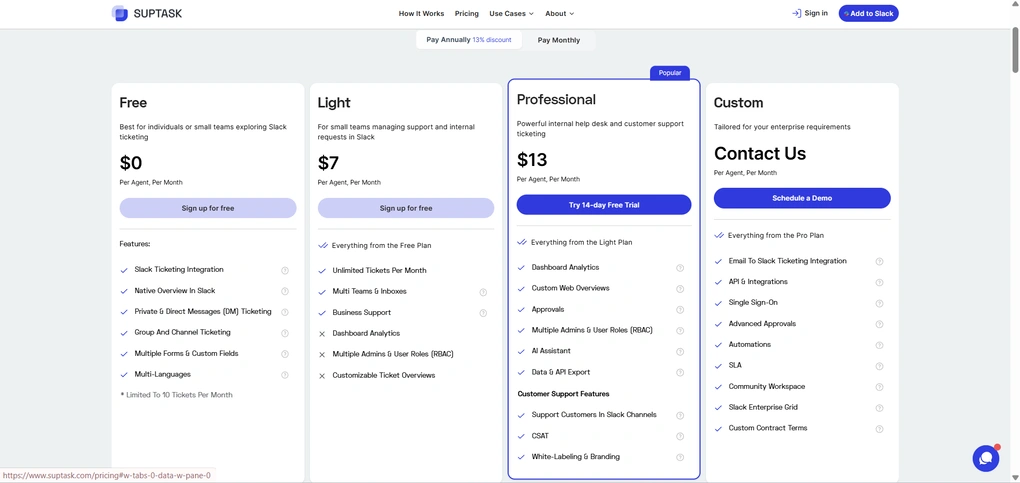Expand the About menu
This screenshot has width=1020, height=483.
coord(559,14)
